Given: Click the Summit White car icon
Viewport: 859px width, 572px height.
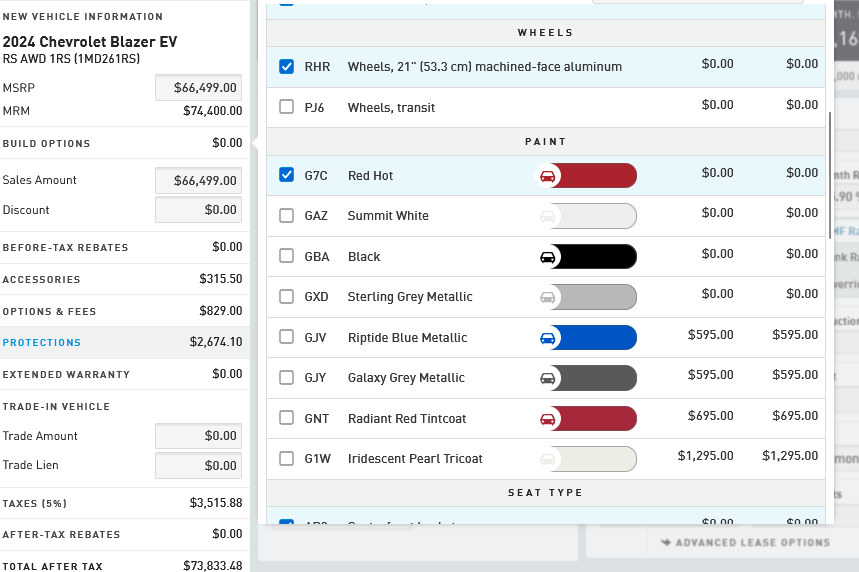Looking at the screenshot, I should point(547,216).
